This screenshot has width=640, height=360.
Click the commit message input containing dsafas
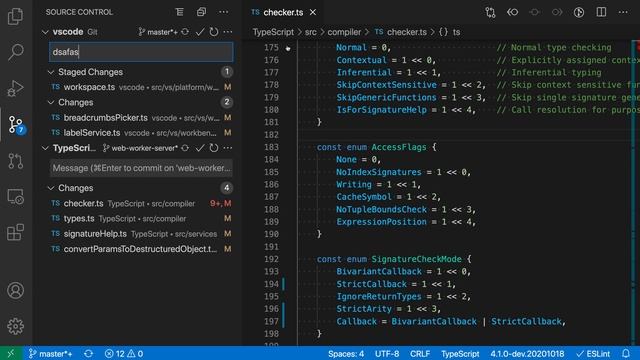[x=141, y=52]
